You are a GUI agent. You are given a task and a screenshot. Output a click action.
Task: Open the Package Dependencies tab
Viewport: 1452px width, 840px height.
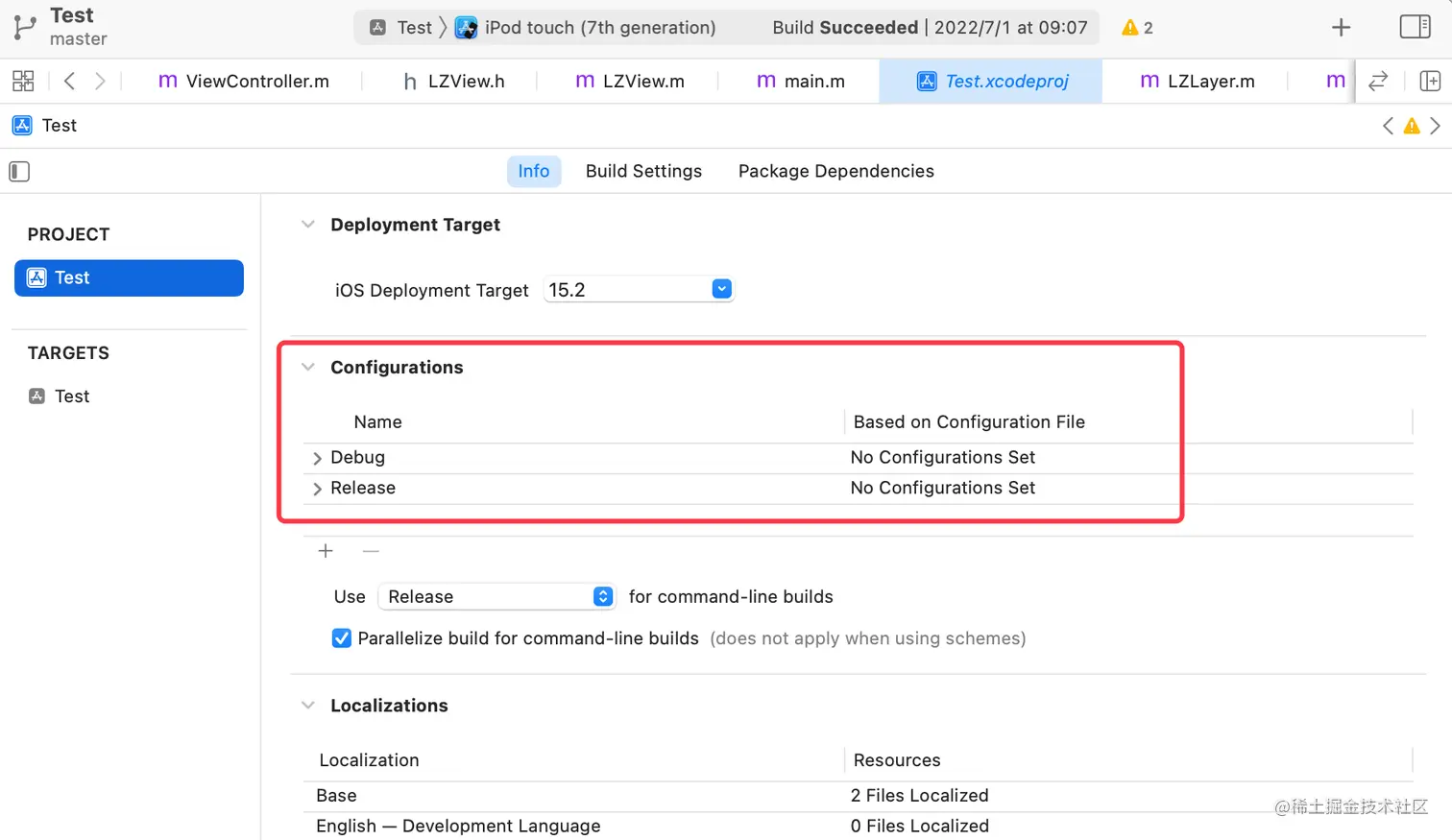pyautogui.click(x=835, y=171)
